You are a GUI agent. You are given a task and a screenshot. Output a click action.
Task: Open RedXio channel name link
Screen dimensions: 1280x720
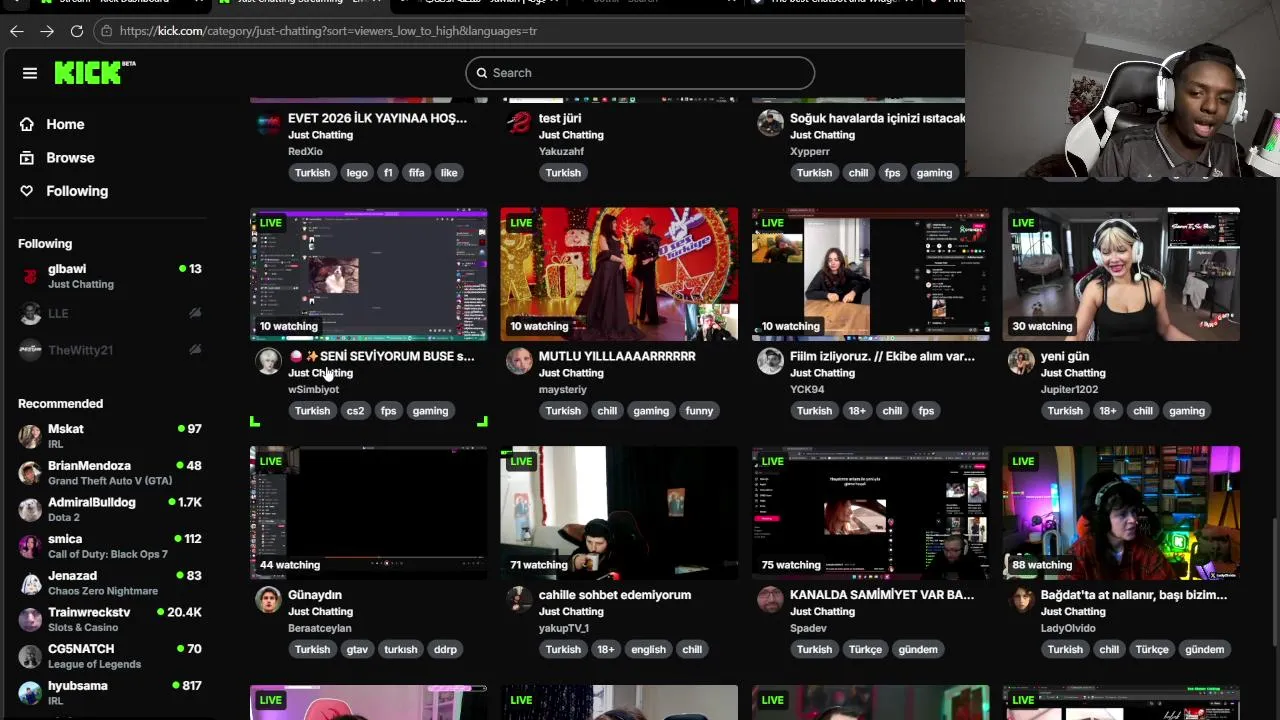(305, 151)
